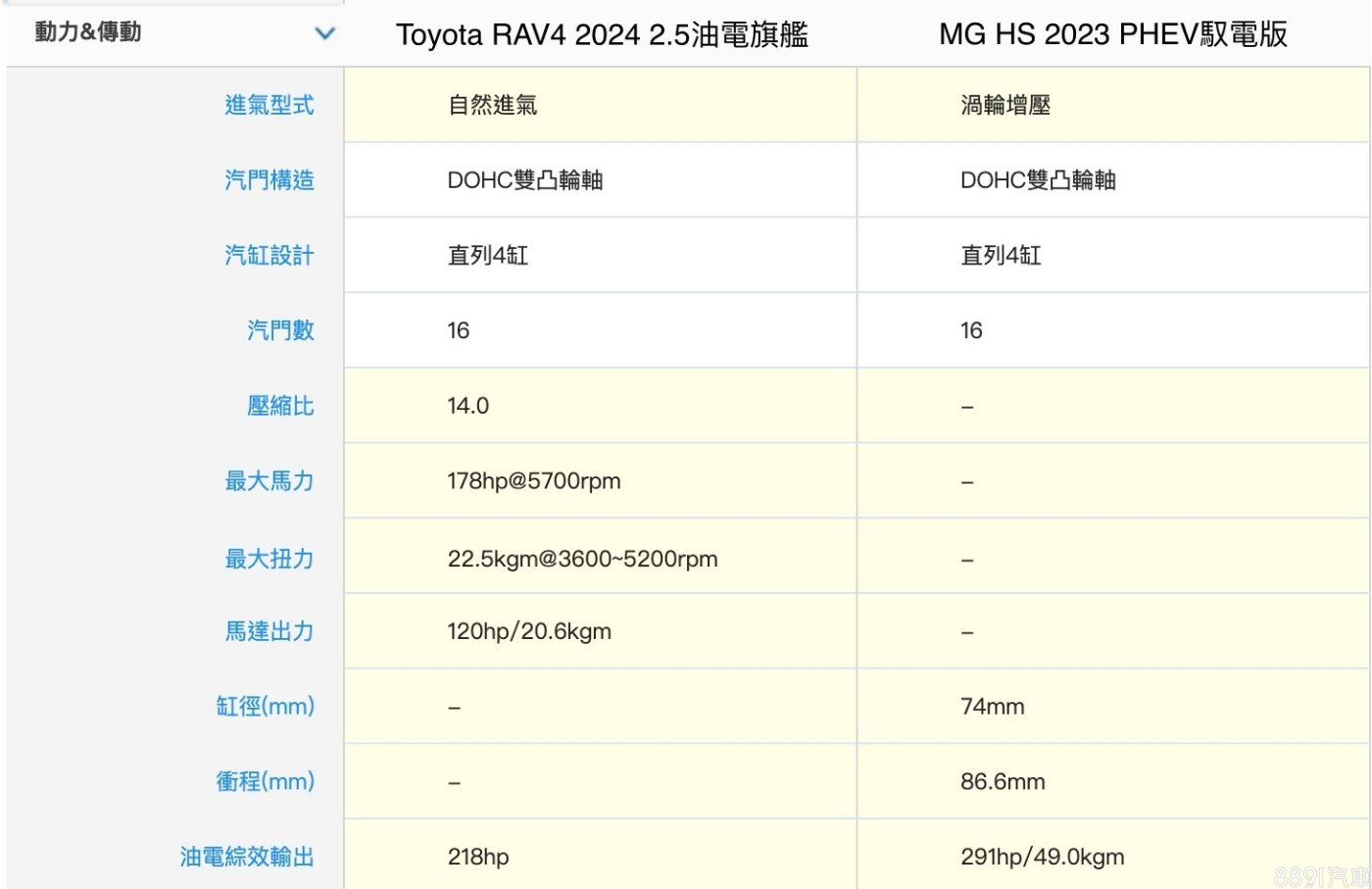Image resolution: width=1372 pixels, height=889 pixels.
Task: Click the 進氣型式 spec label
Action: 269,105
